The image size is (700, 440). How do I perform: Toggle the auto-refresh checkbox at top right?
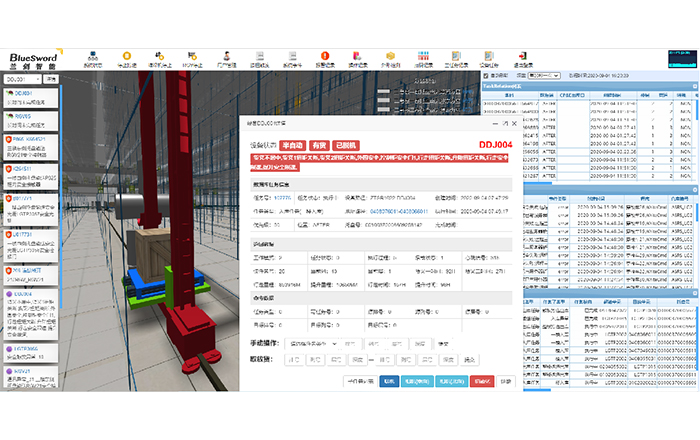point(487,74)
